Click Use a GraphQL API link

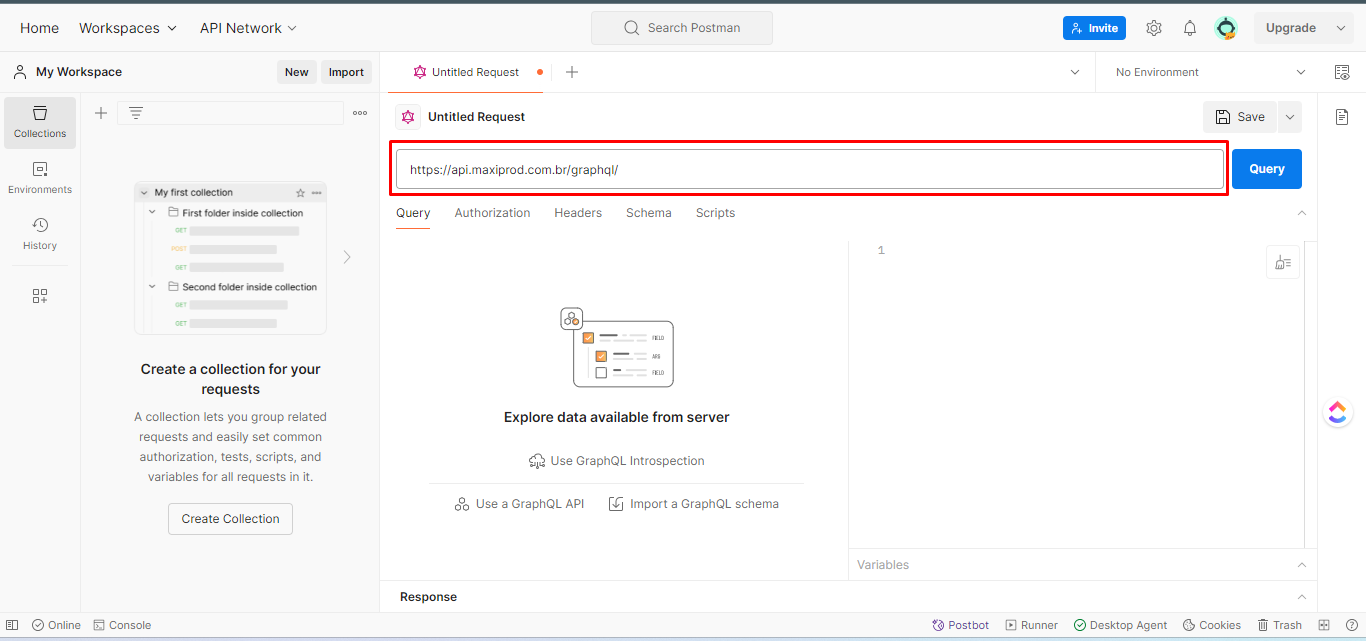(519, 504)
